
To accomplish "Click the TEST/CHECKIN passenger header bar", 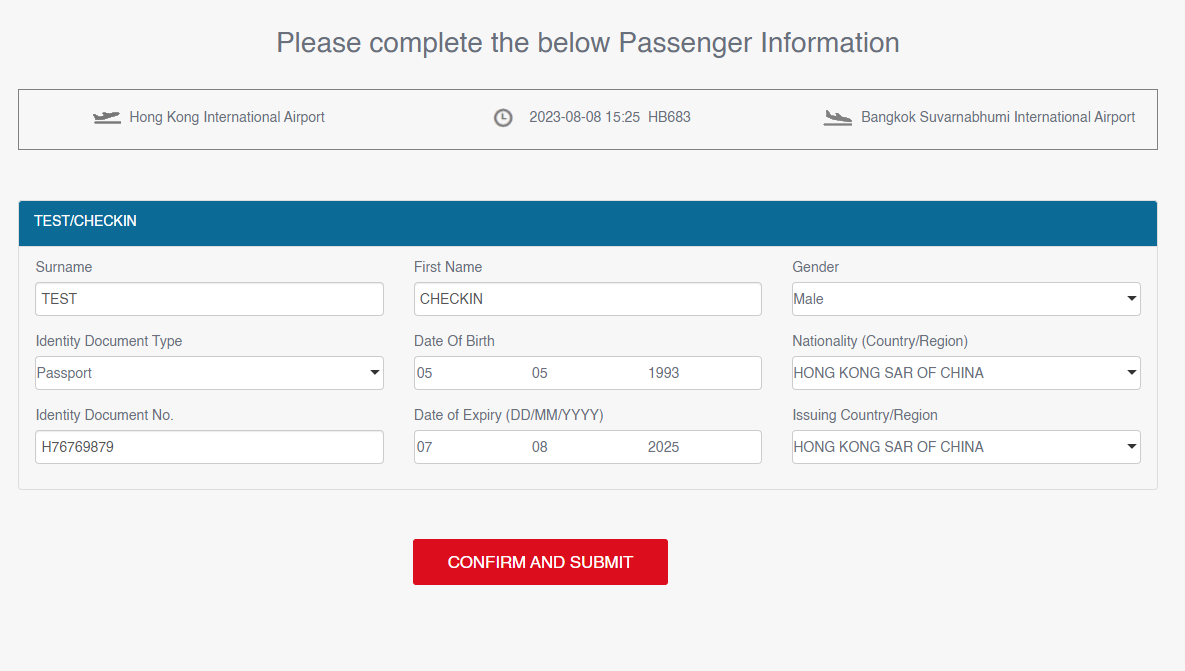I will 588,223.
